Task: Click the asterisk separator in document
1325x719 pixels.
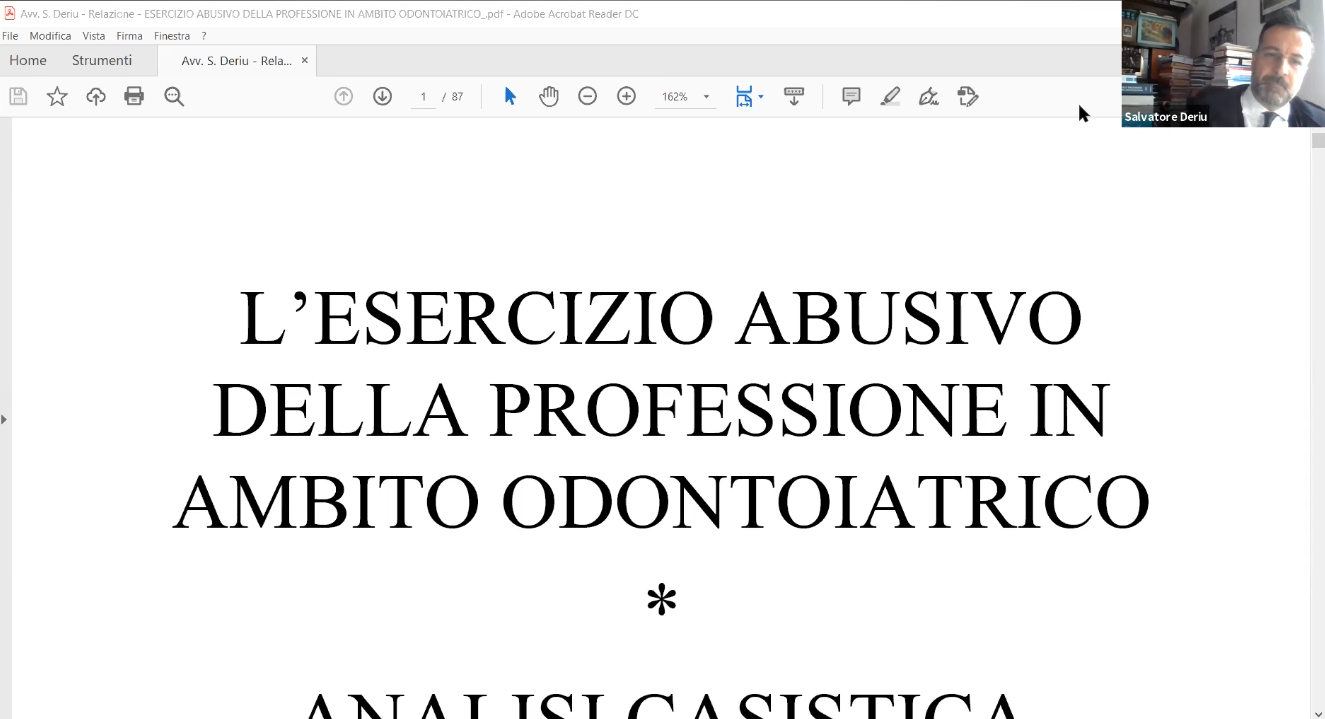Action: point(662,600)
